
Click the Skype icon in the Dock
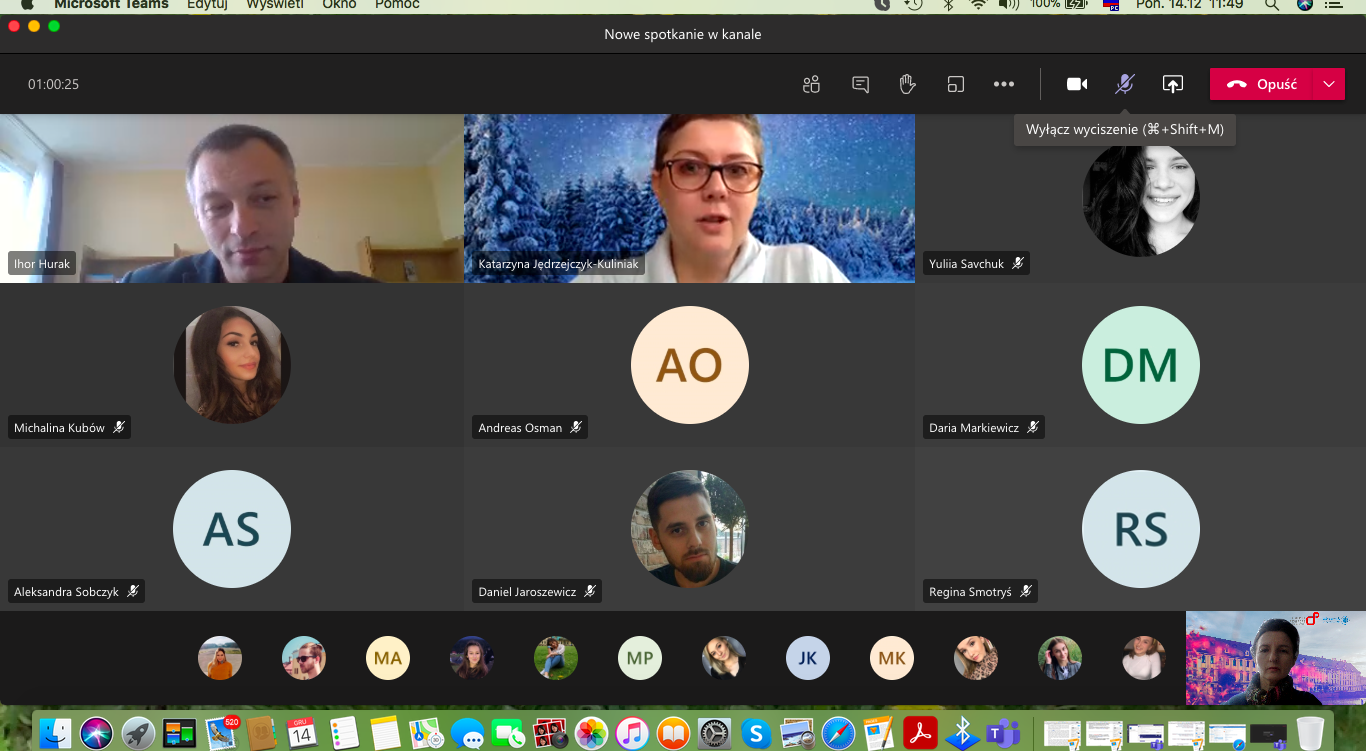point(754,733)
